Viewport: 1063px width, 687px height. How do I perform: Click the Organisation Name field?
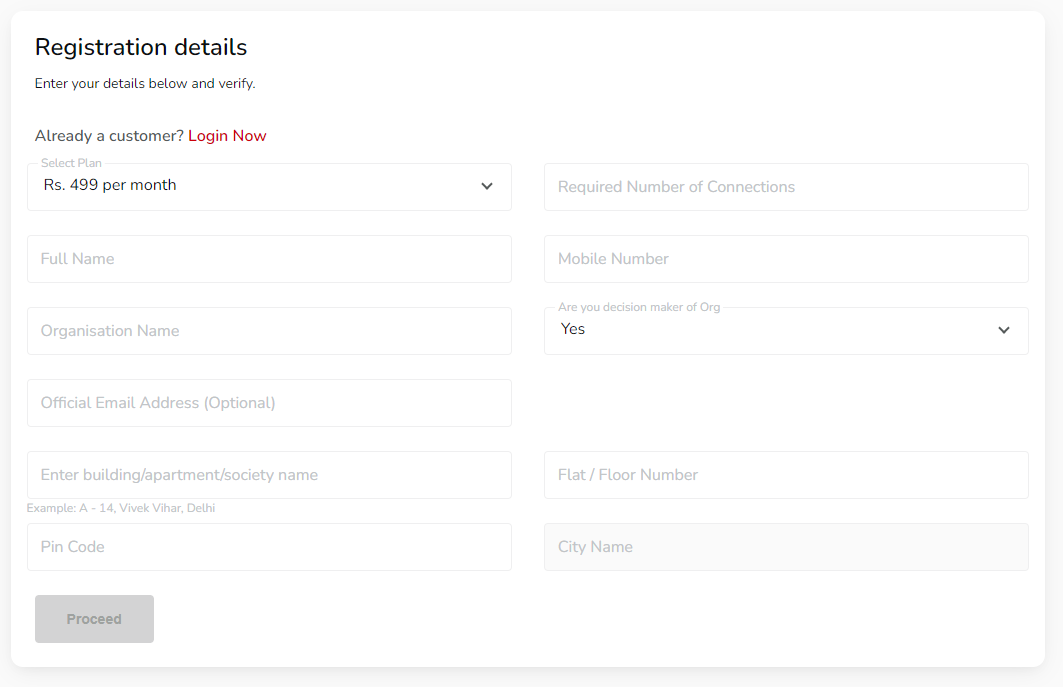(269, 331)
